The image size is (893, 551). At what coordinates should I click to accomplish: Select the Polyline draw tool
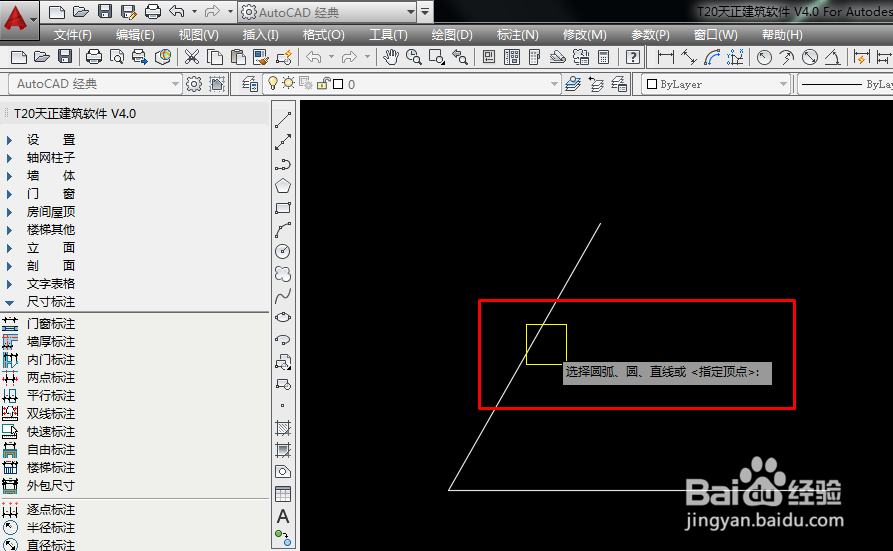(283, 164)
